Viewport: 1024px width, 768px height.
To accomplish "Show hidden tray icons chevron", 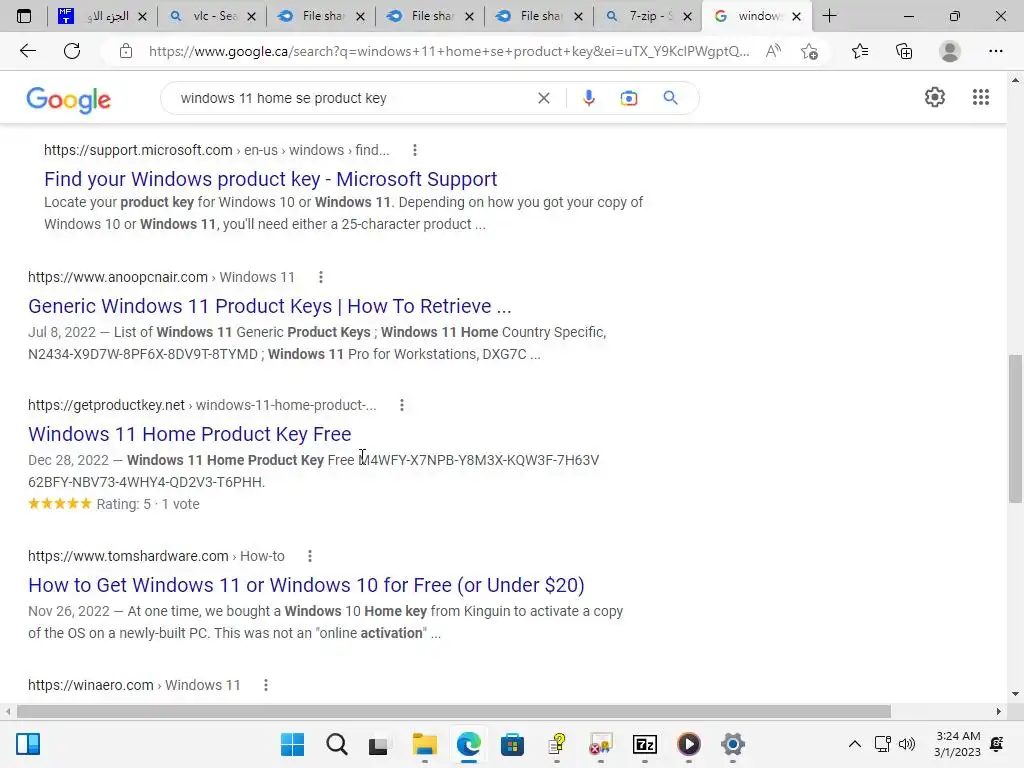I will pos(854,744).
